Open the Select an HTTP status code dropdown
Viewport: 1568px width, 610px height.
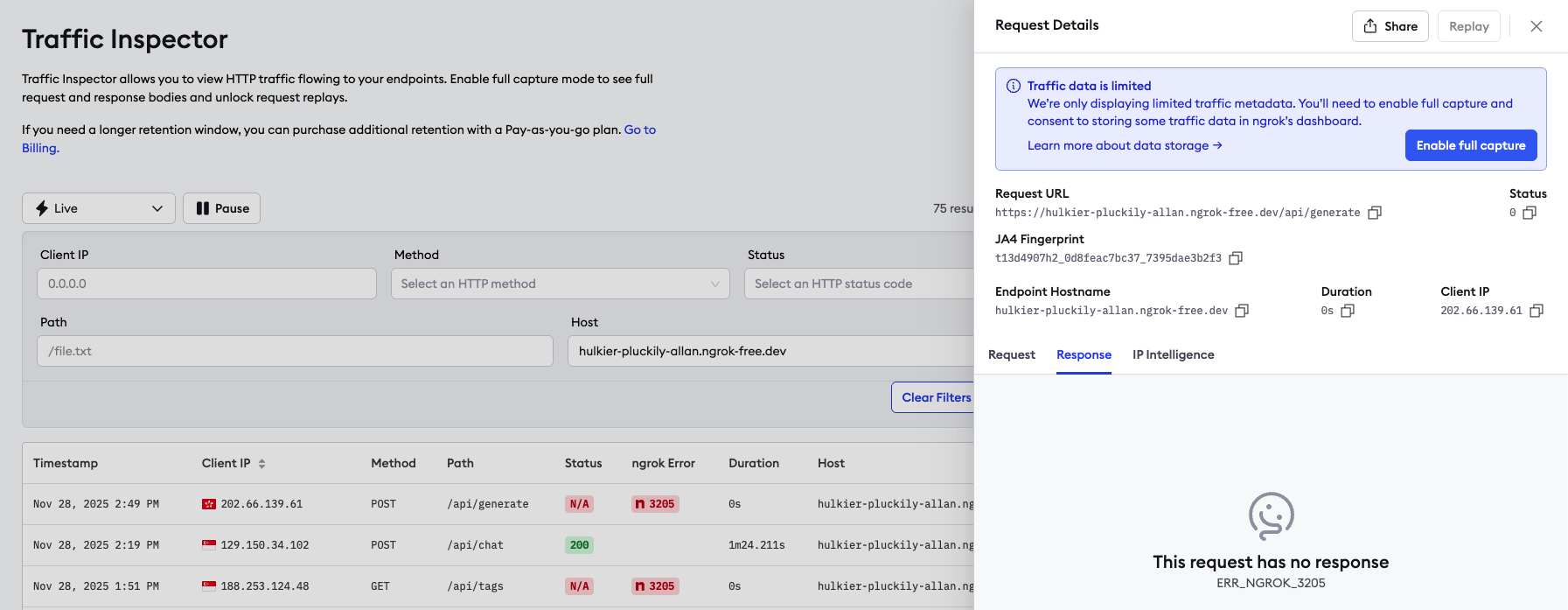(x=859, y=284)
